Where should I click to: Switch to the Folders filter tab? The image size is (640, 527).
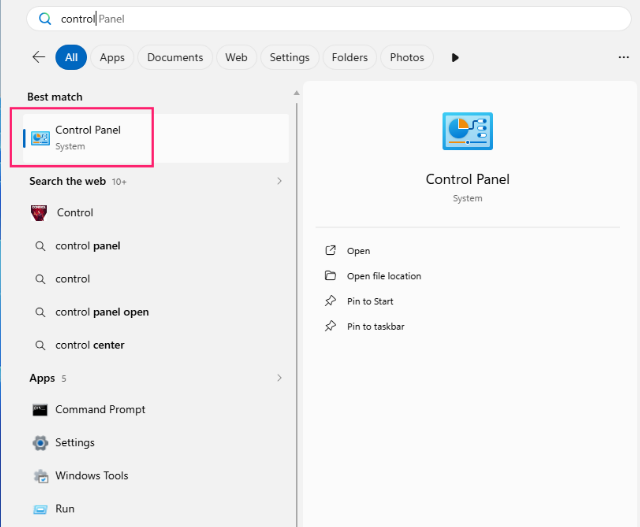tap(350, 57)
